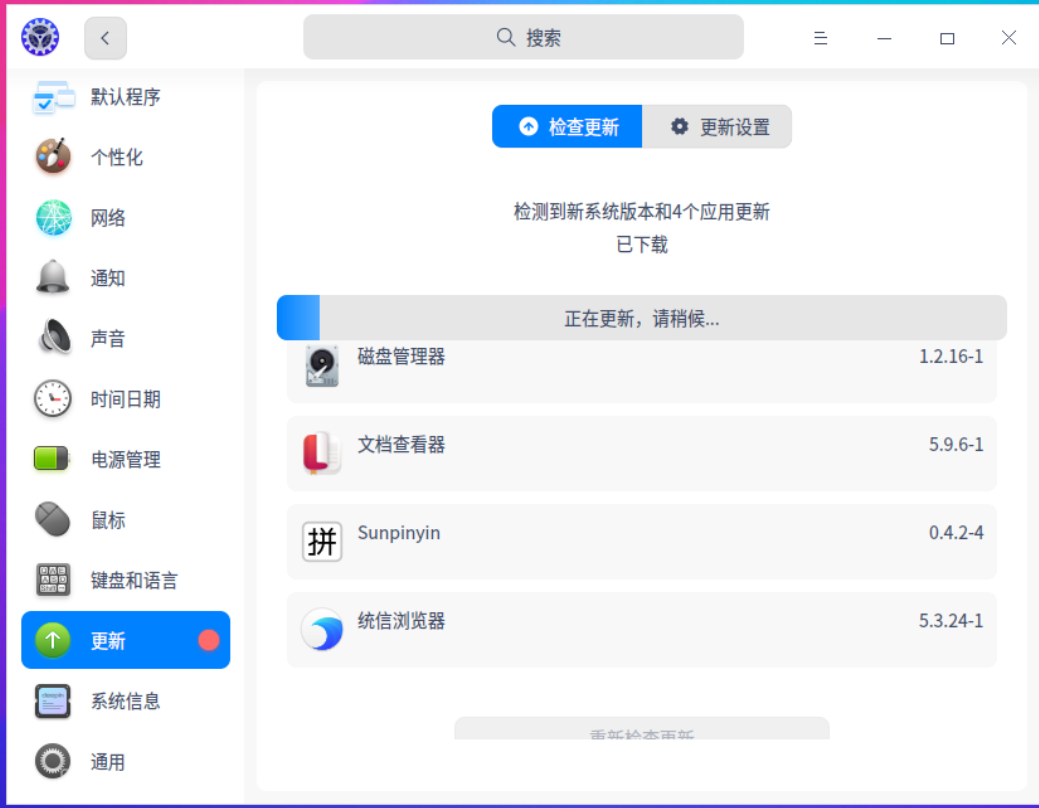This screenshot has width=1039, height=808.
Task: Click the search magnifier icon
Action: click(506, 37)
